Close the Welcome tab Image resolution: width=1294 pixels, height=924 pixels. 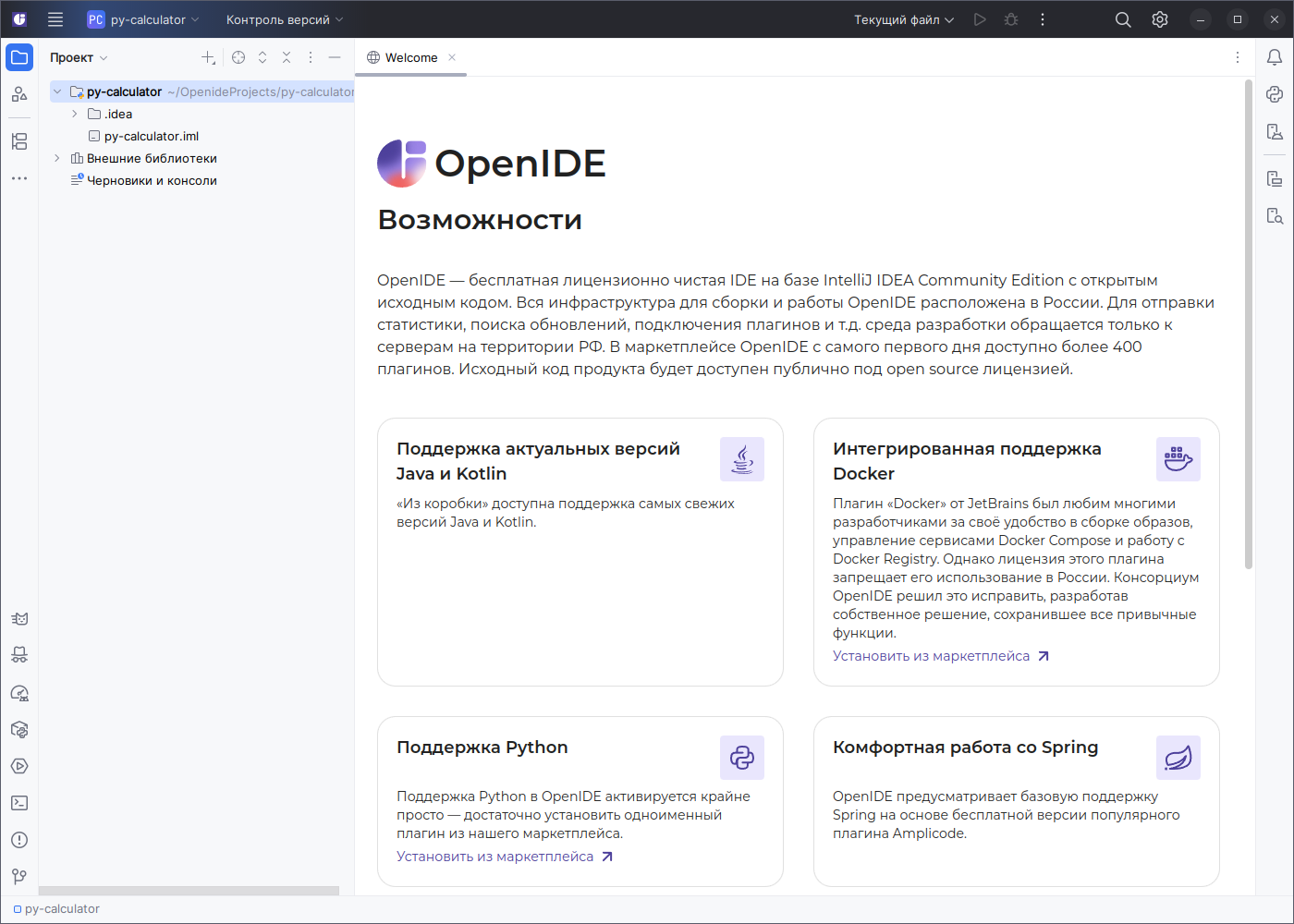tap(452, 57)
